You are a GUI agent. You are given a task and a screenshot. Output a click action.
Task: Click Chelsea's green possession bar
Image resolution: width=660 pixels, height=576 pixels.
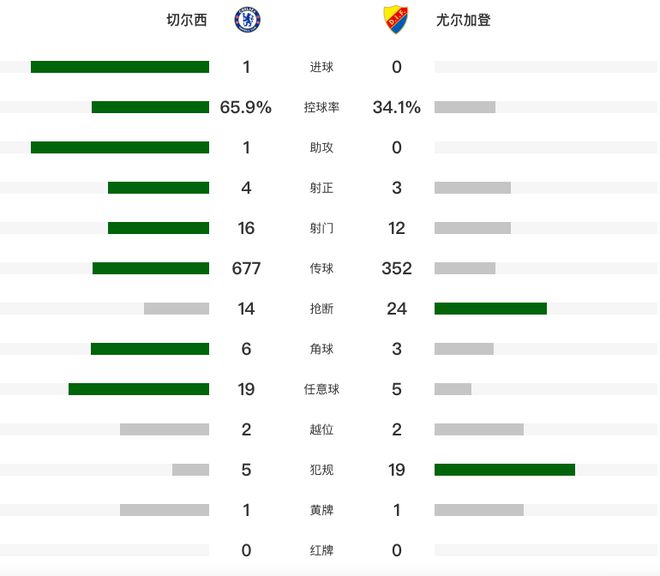pyautogui.click(x=150, y=107)
